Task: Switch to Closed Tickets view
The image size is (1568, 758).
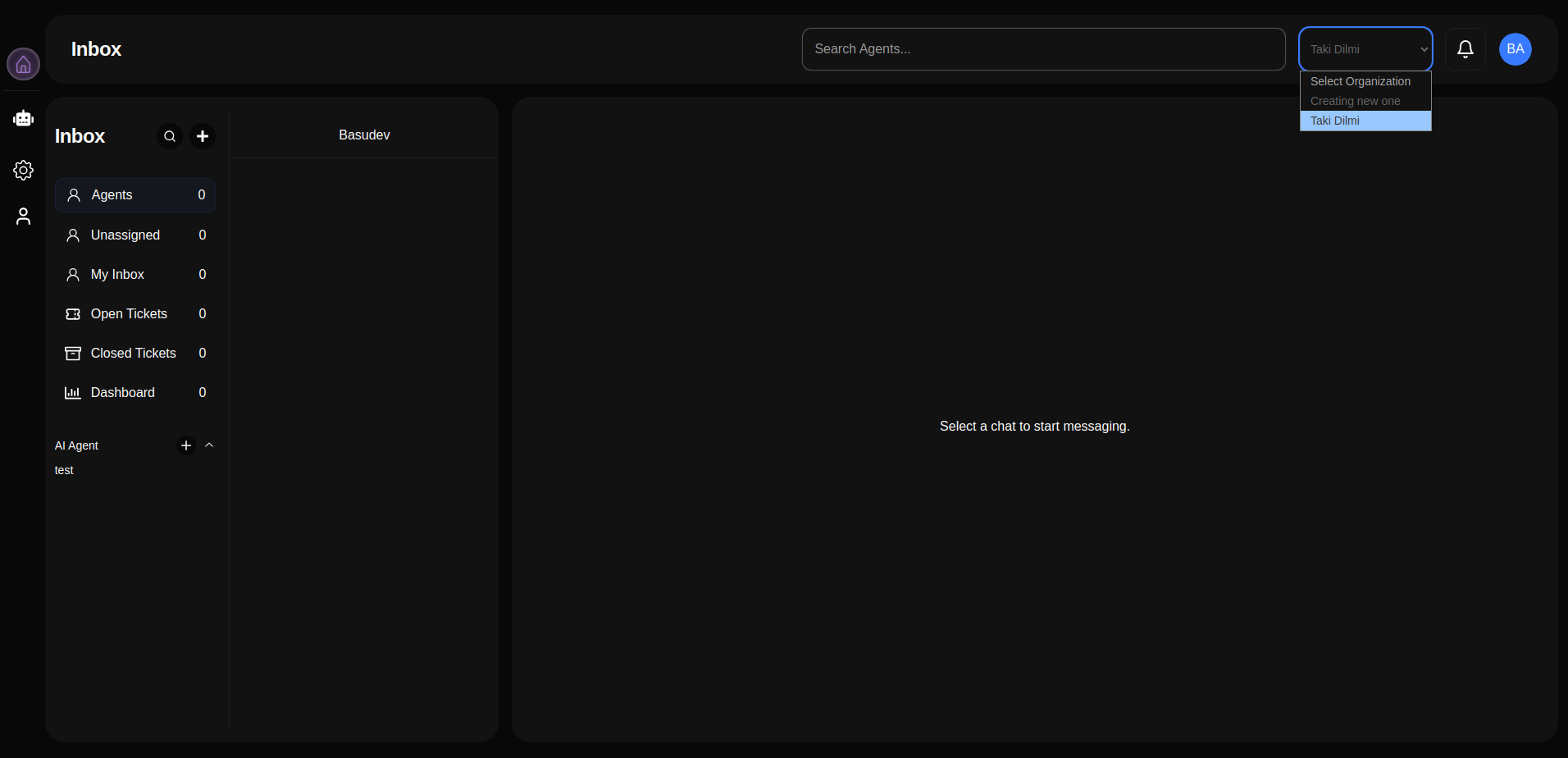Action: tap(134, 353)
